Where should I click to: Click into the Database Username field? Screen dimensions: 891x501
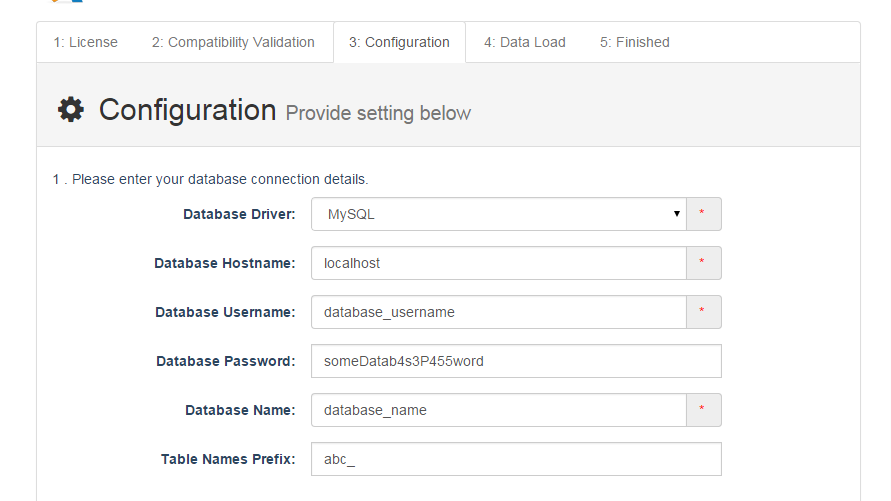point(498,312)
